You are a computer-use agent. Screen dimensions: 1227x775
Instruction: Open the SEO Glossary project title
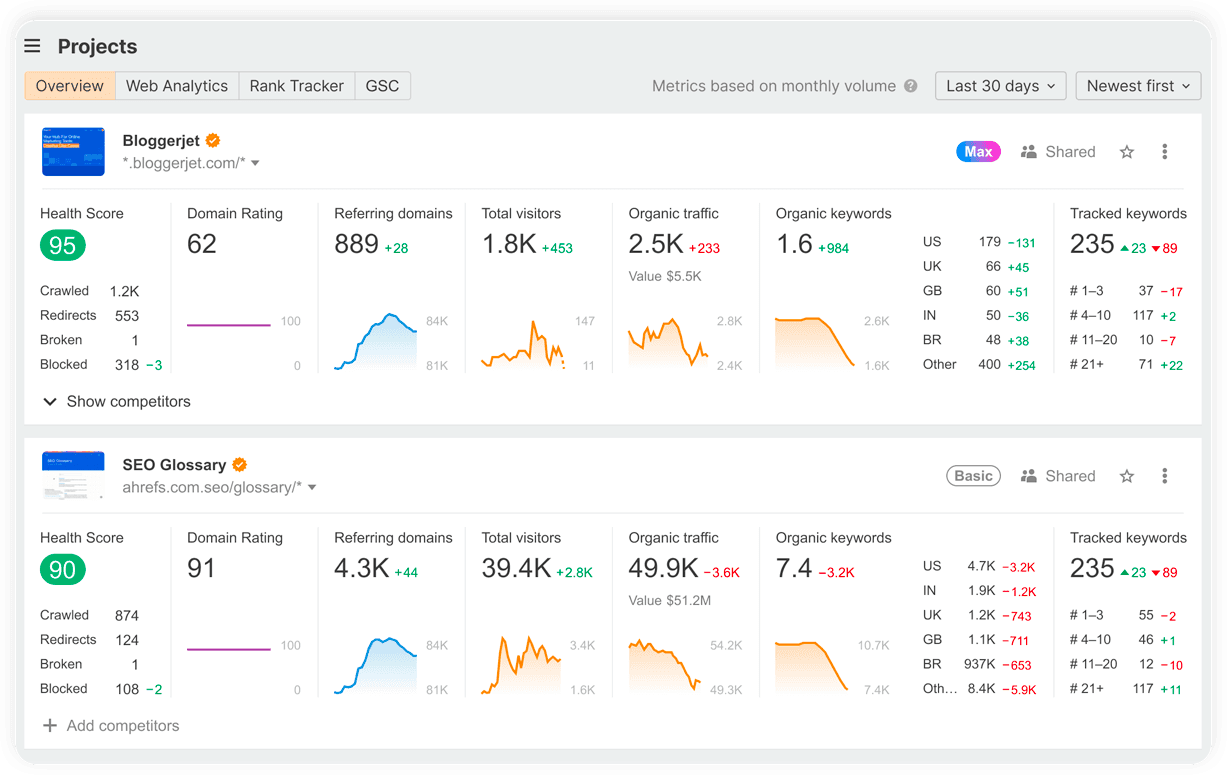(x=174, y=465)
